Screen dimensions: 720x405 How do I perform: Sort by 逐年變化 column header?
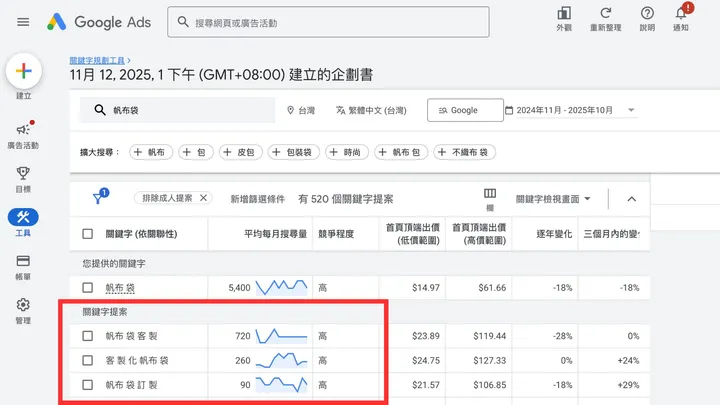(x=554, y=234)
